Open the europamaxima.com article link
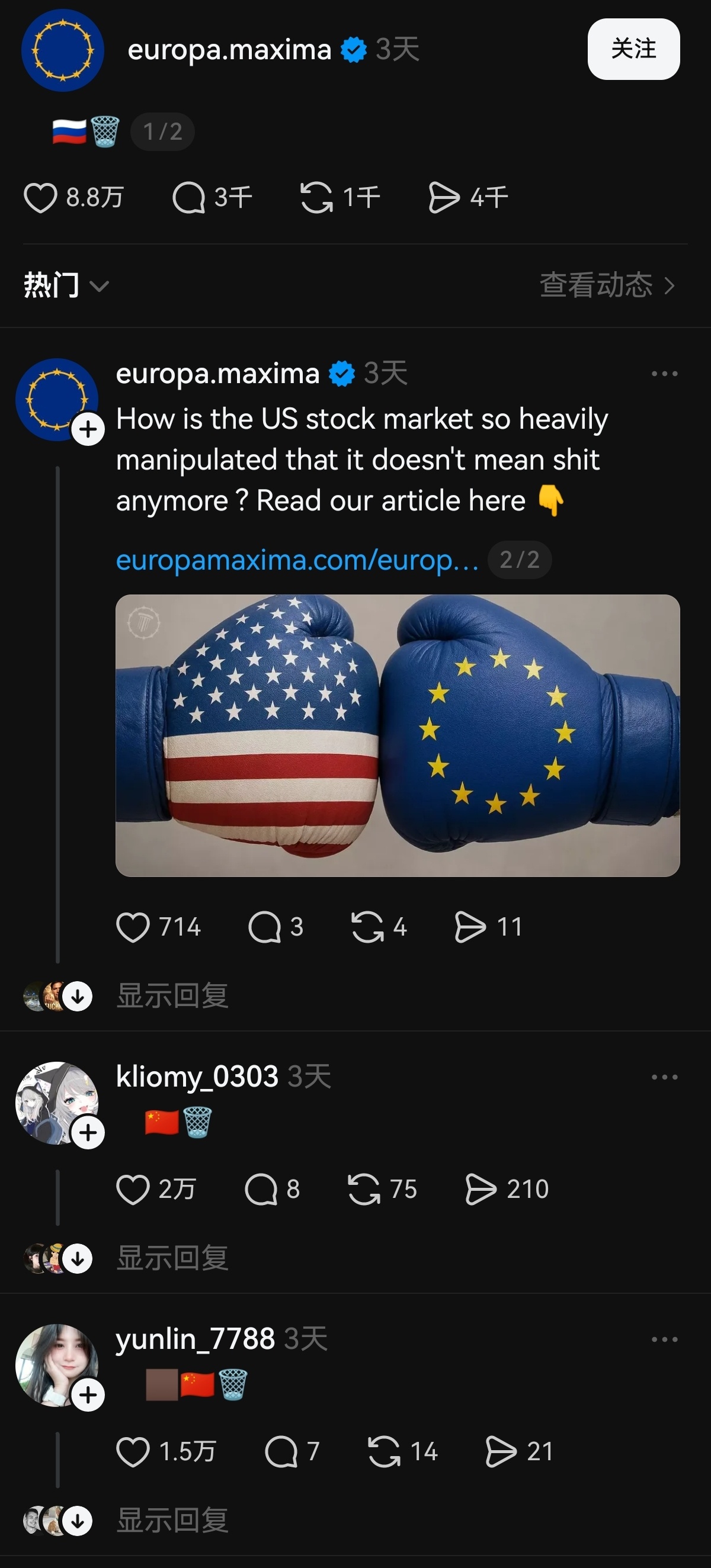 pos(297,560)
